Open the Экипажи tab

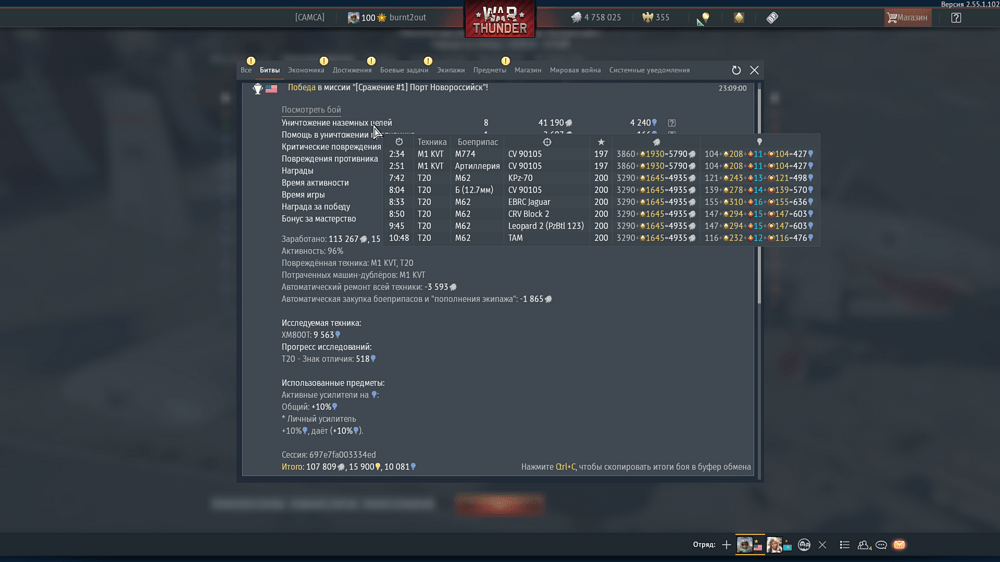451,70
